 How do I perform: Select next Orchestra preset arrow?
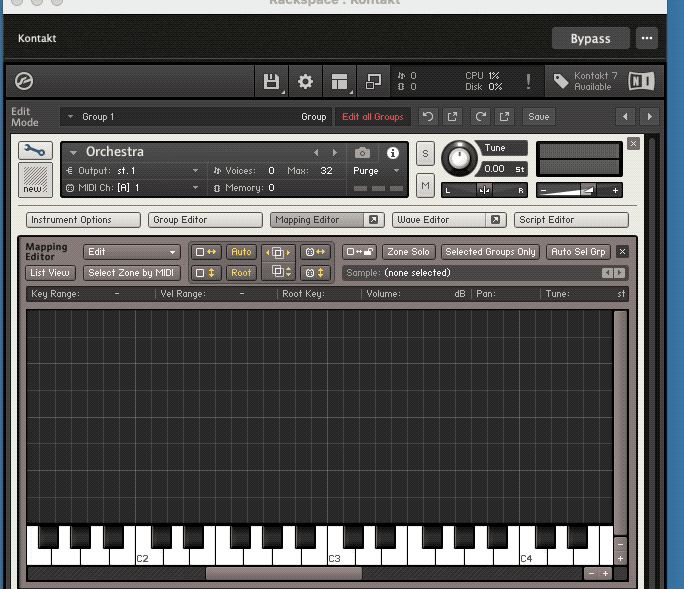coord(335,153)
